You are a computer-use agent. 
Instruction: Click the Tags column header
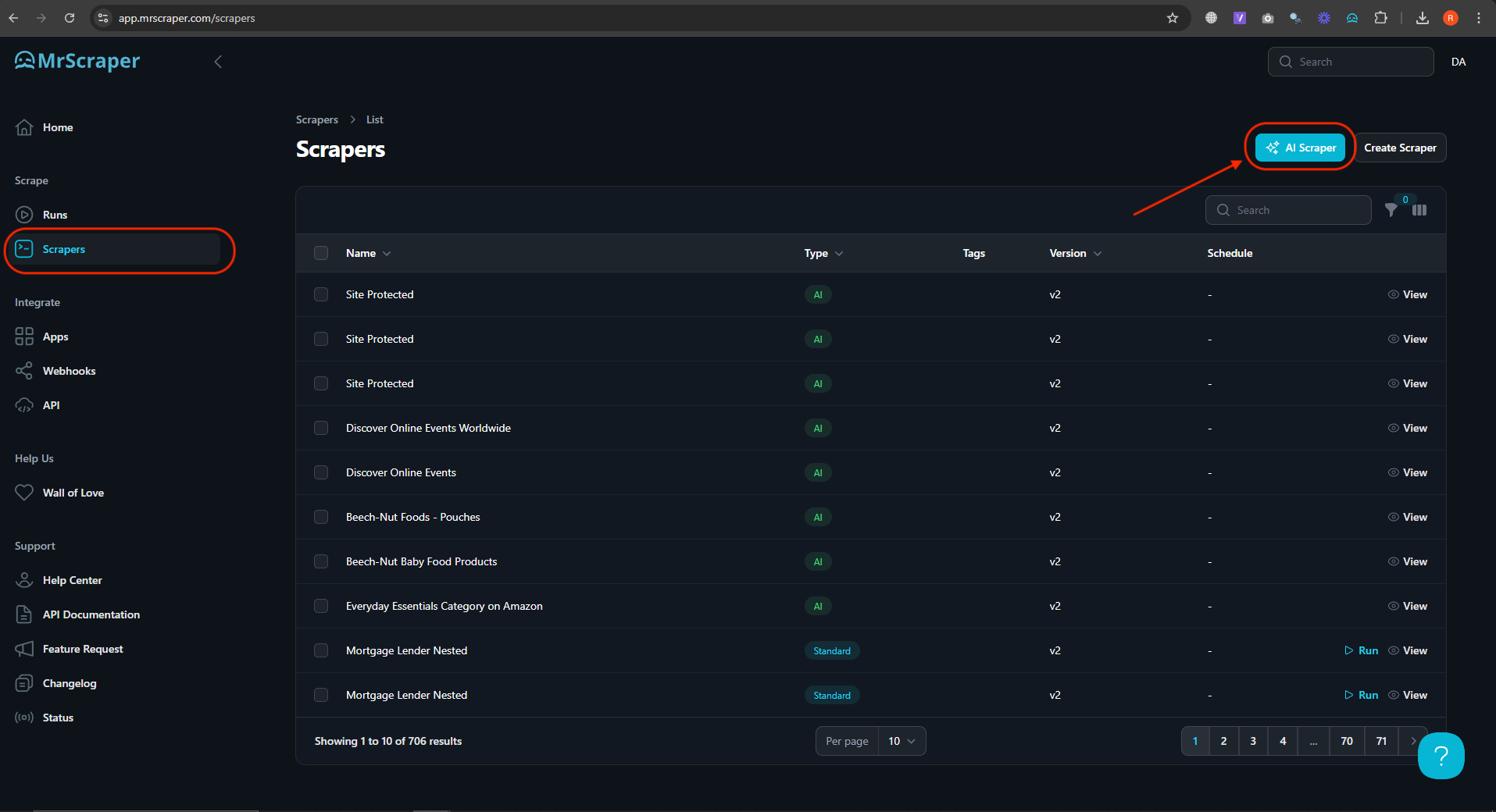click(x=973, y=253)
